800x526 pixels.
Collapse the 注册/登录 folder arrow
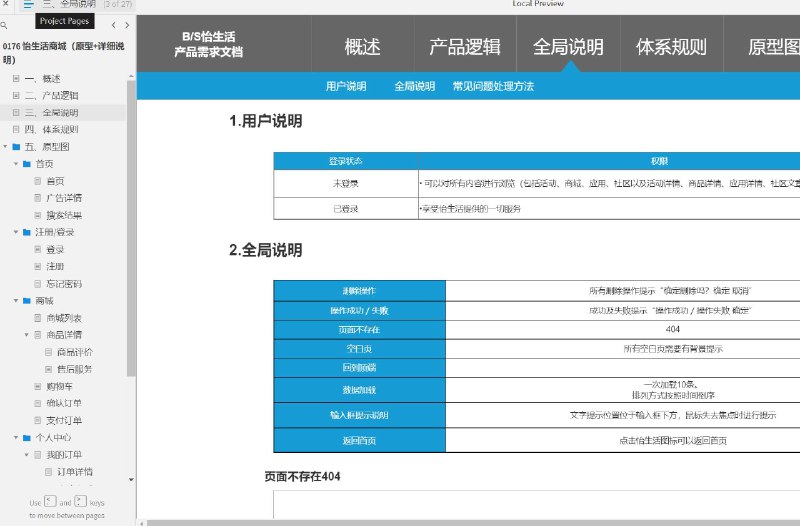(16, 232)
